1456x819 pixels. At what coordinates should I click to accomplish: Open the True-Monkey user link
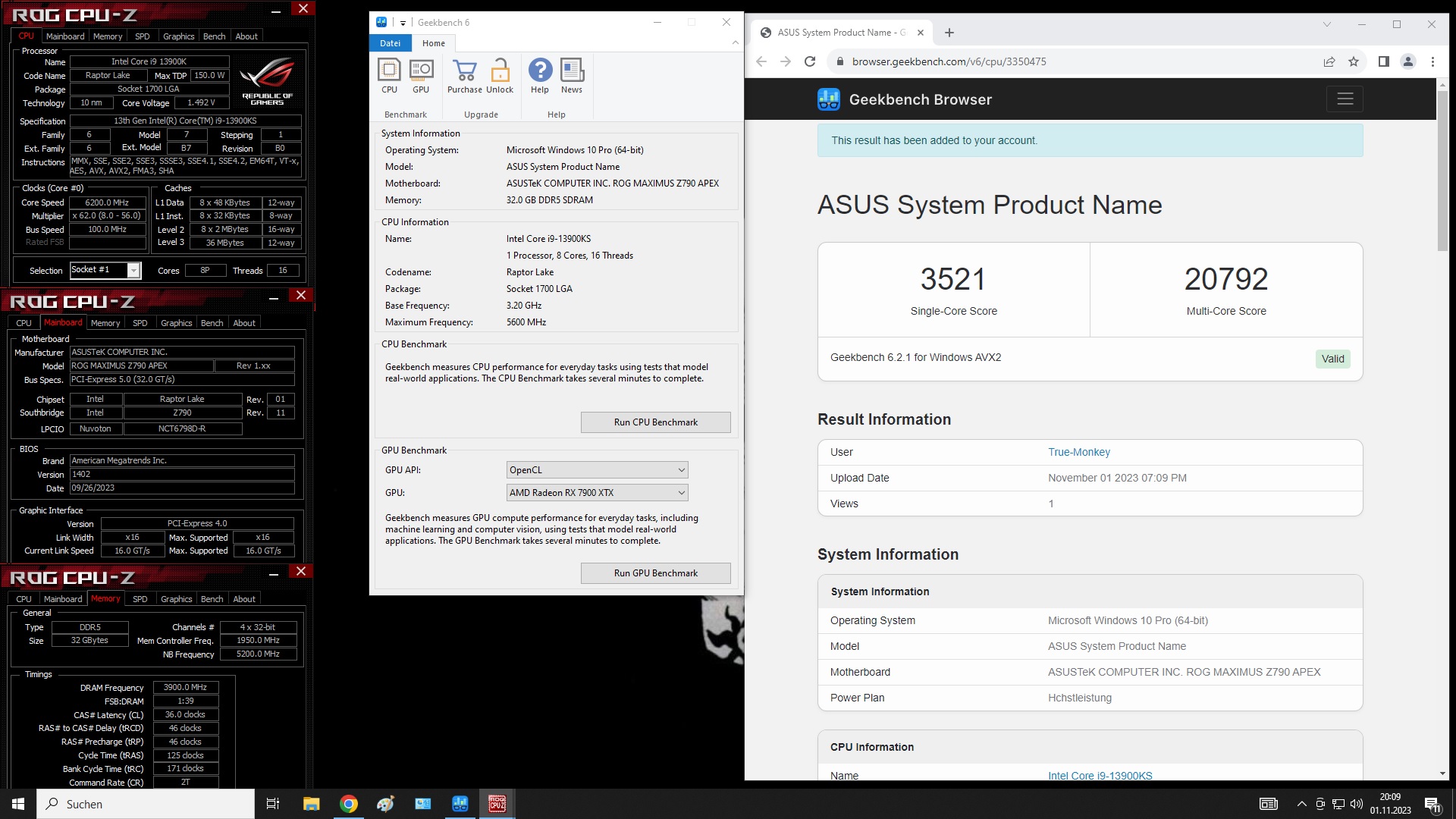1078,452
